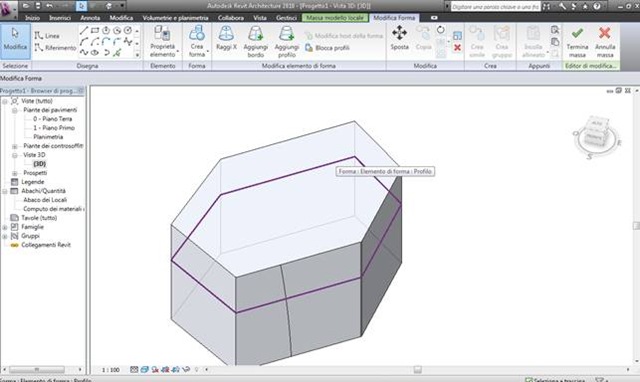
Task: Click the view horizontal scrollbar thumb
Action: [x=417, y=370]
